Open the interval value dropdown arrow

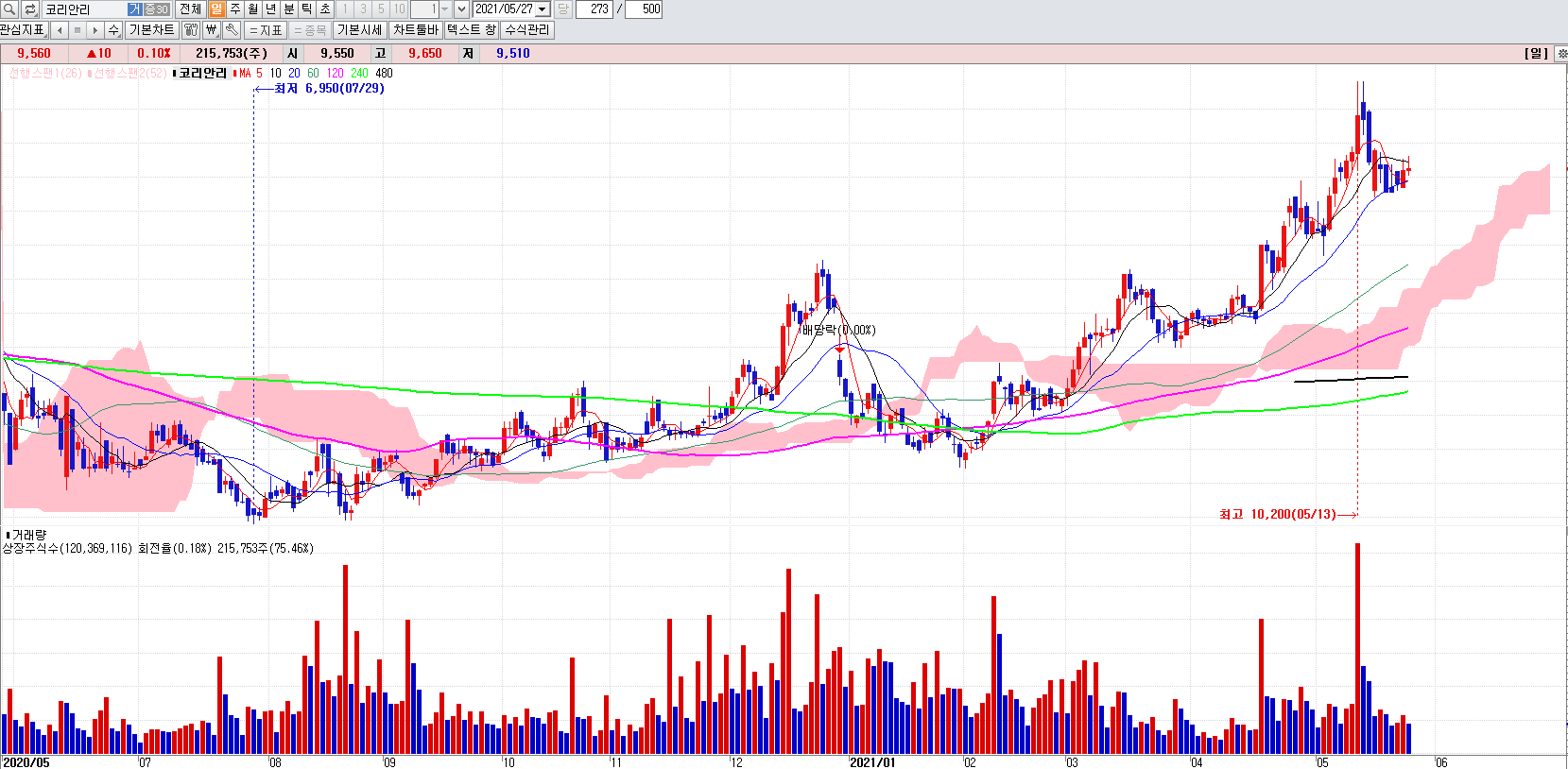pos(444,9)
